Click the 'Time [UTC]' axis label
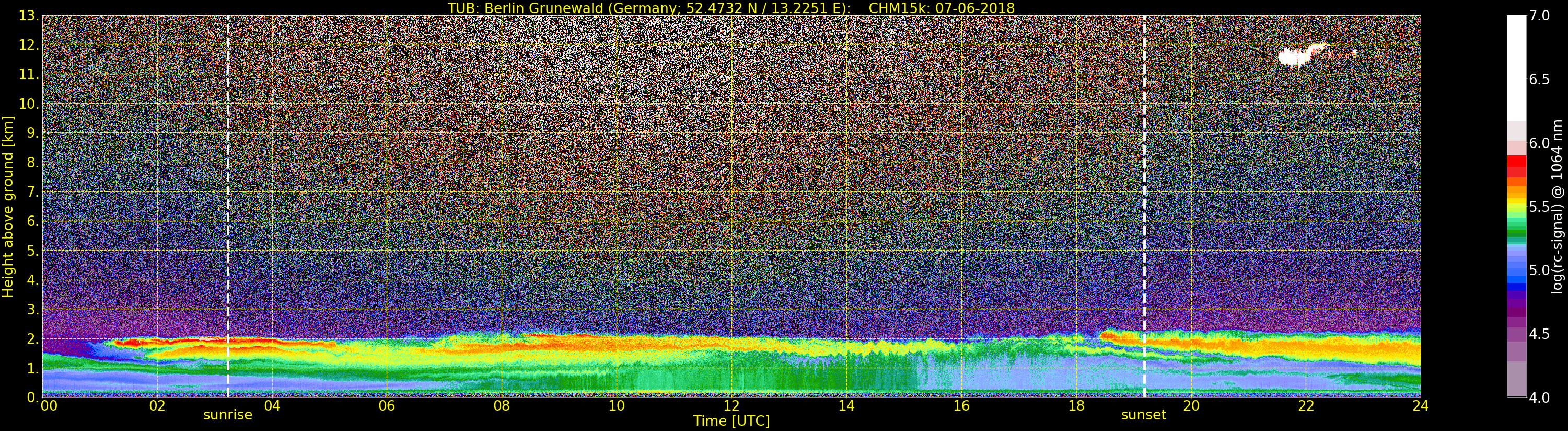This screenshot has height=431, width=1568. [731, 421]
